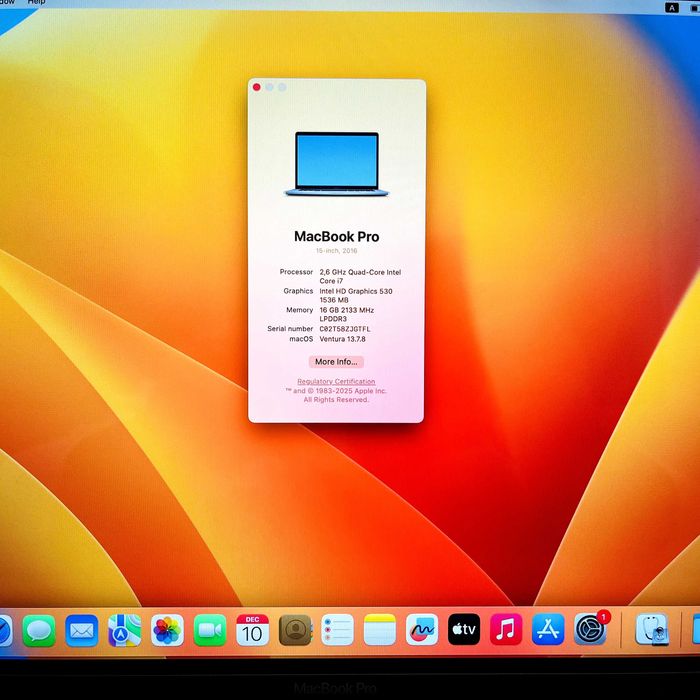Open the App Store from the Dock

[548, 630]
